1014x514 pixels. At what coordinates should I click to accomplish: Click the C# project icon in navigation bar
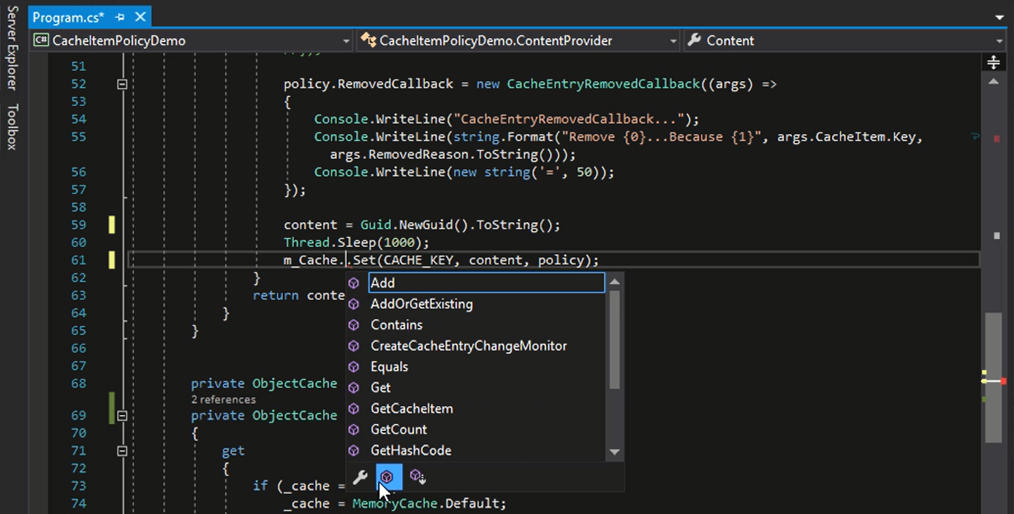[41, 40]
